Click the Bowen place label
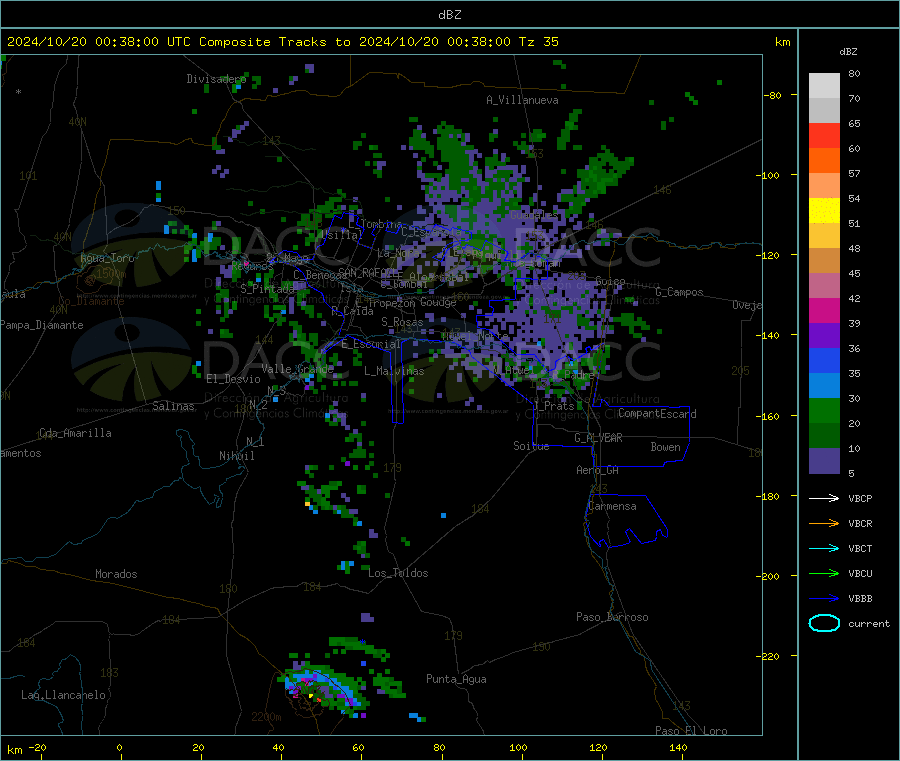 (665, 447)
